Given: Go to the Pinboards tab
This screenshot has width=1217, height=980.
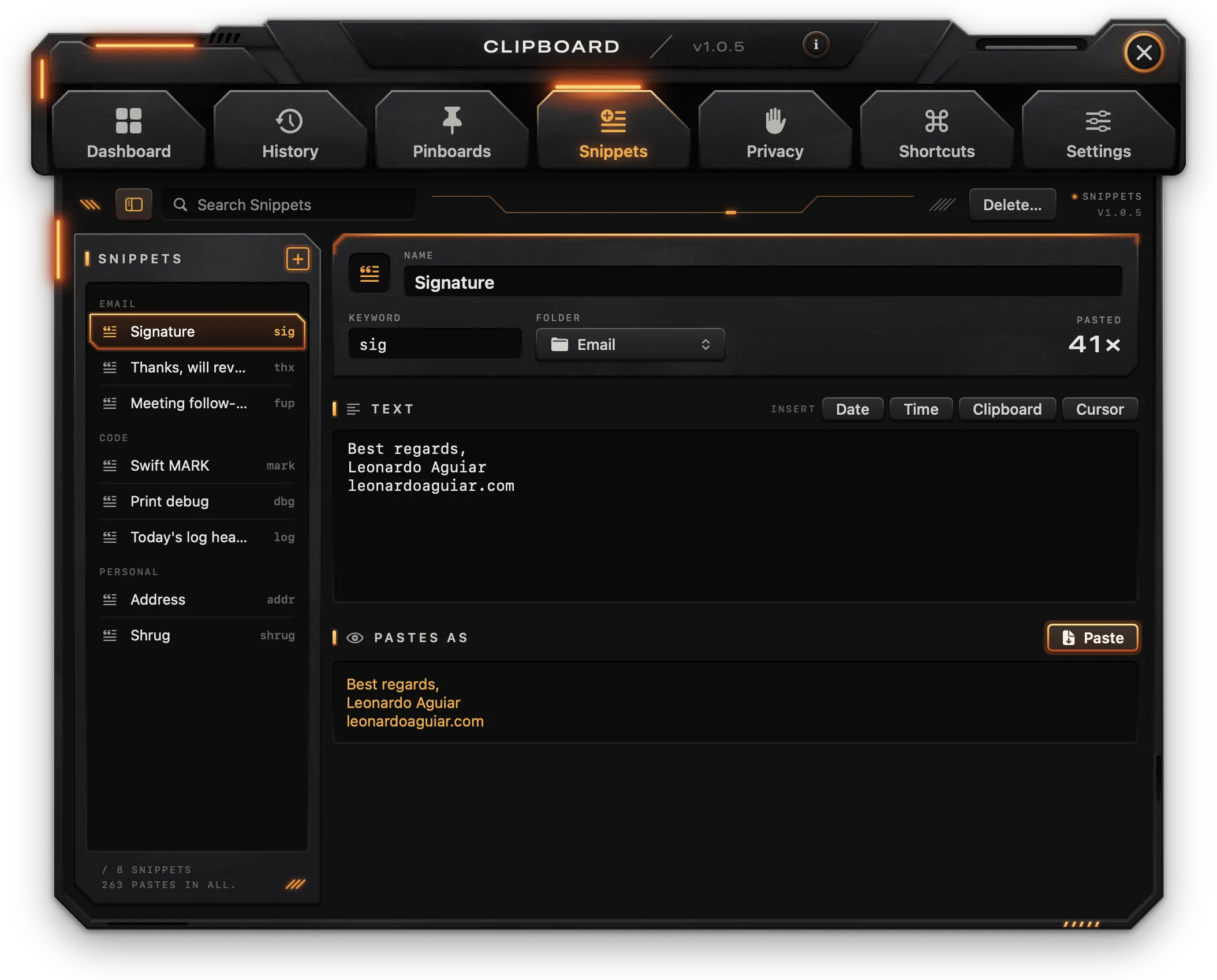Looking at the screenshot, I should click(x=451, y=131).
